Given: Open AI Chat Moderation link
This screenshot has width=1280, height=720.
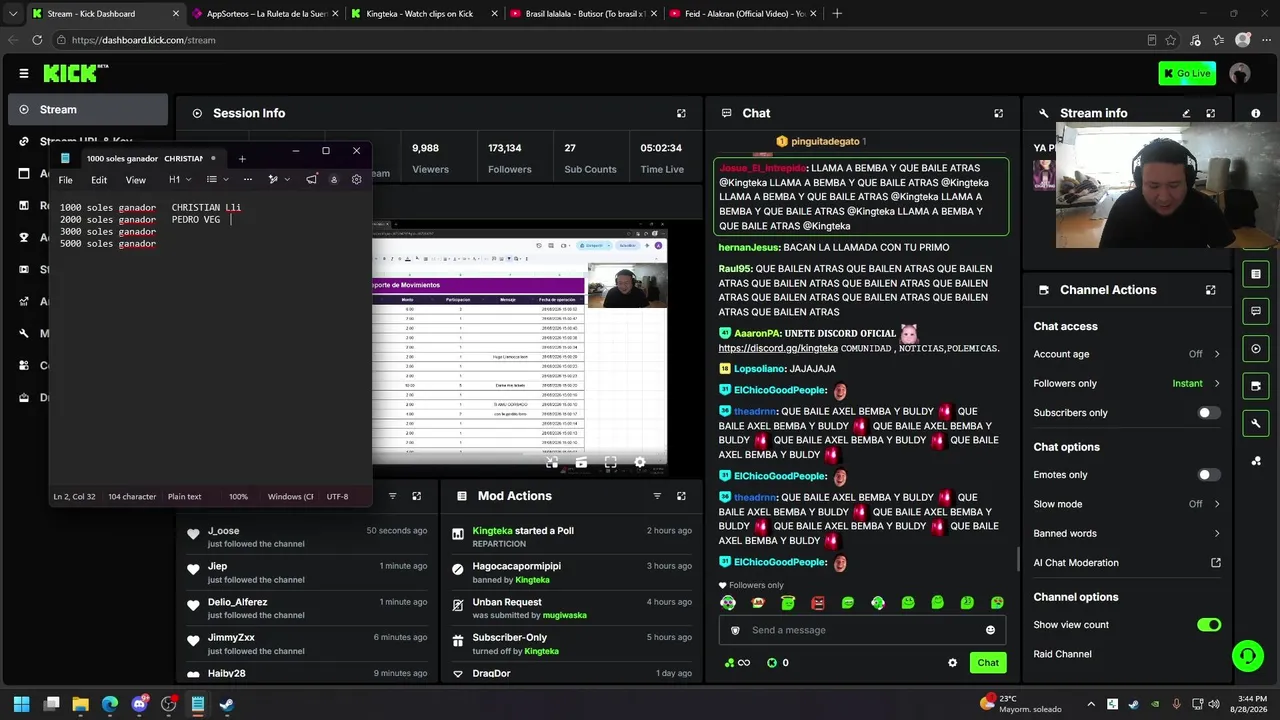Looking at the screenshot, I should point(1127,563).
